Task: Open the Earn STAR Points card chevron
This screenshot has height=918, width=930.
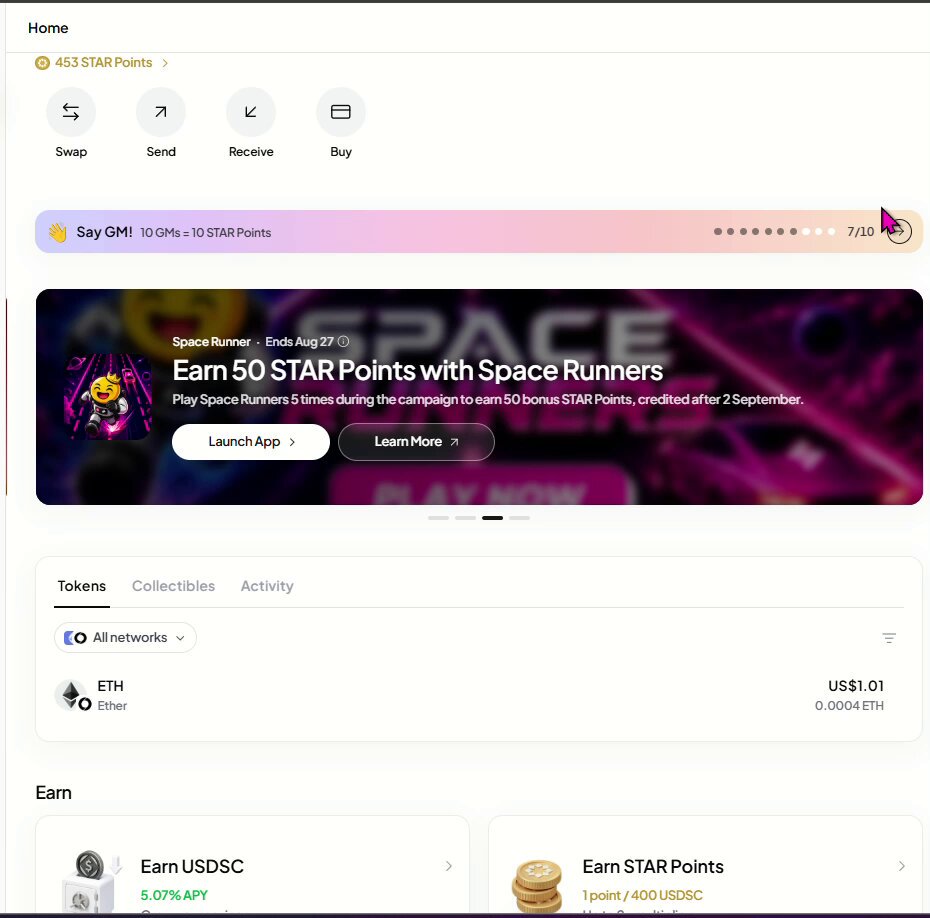Action: (902, 866)
